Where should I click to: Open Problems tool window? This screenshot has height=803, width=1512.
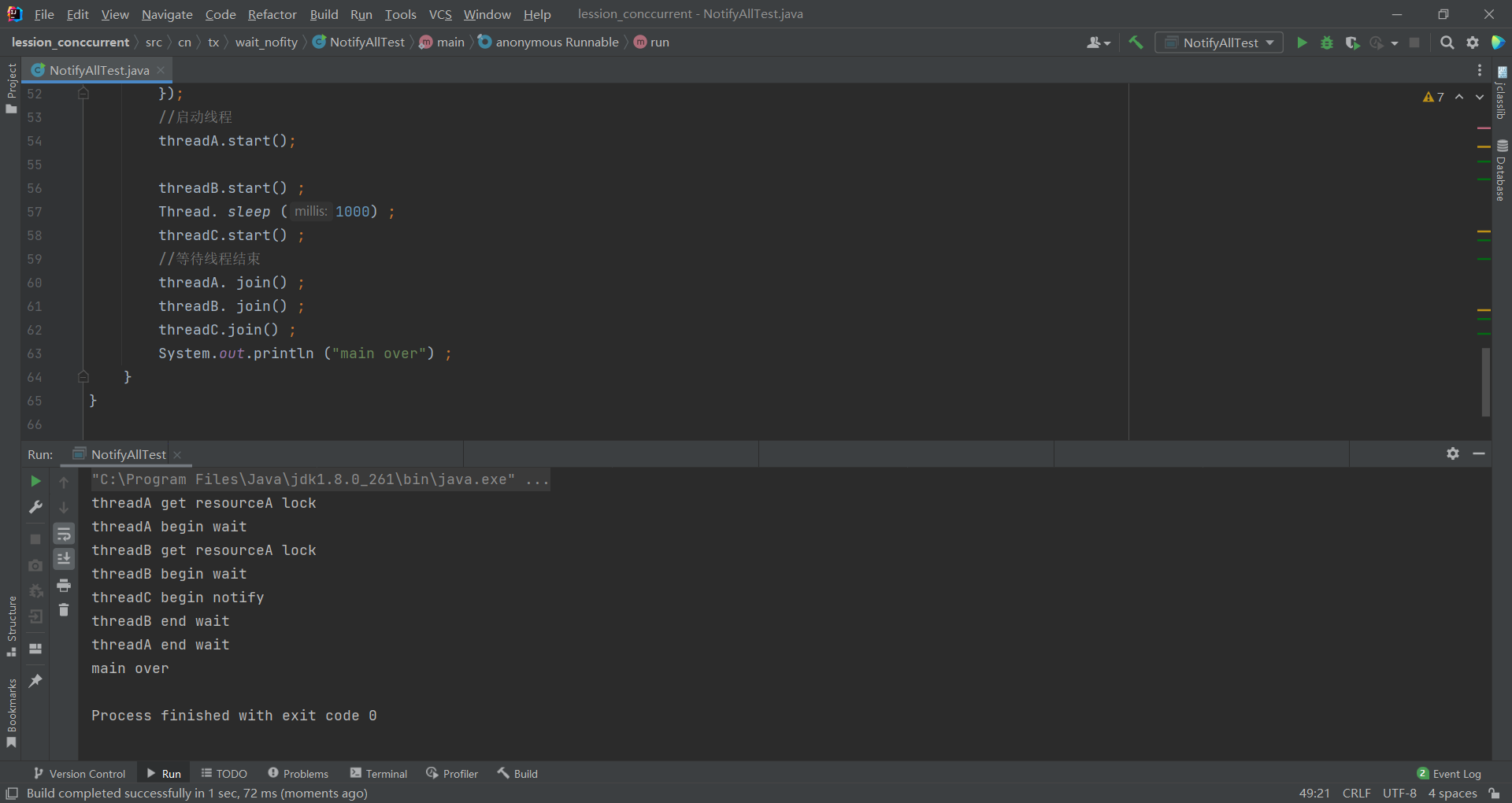pyautogui.click(x=298, y=774)
